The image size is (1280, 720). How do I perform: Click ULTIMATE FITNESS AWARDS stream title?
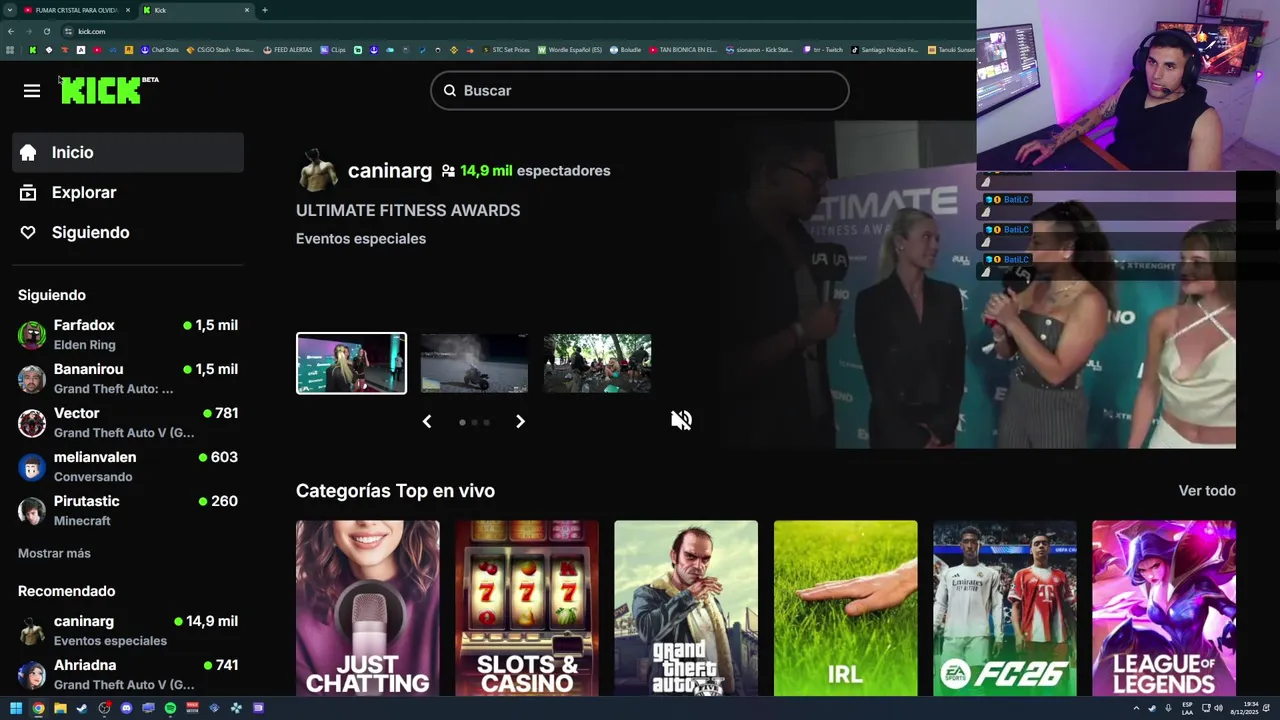click(x=408, y=210)
